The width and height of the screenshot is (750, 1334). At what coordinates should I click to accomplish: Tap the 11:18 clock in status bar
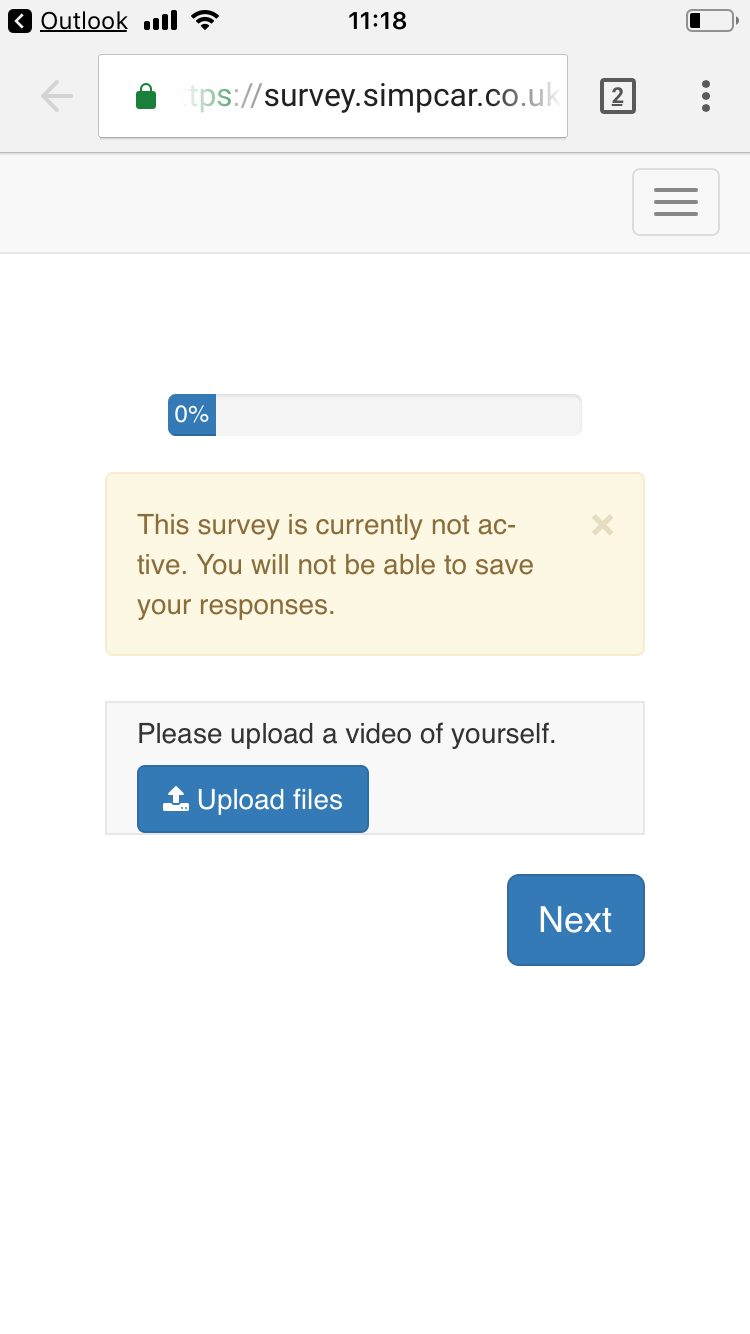[377, 21]
